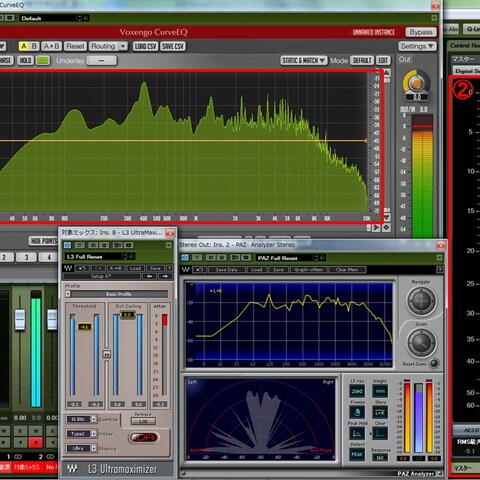Click Save Data in PAZ toolbar
This screenshot has width=480, height=480.
[227, 269]
